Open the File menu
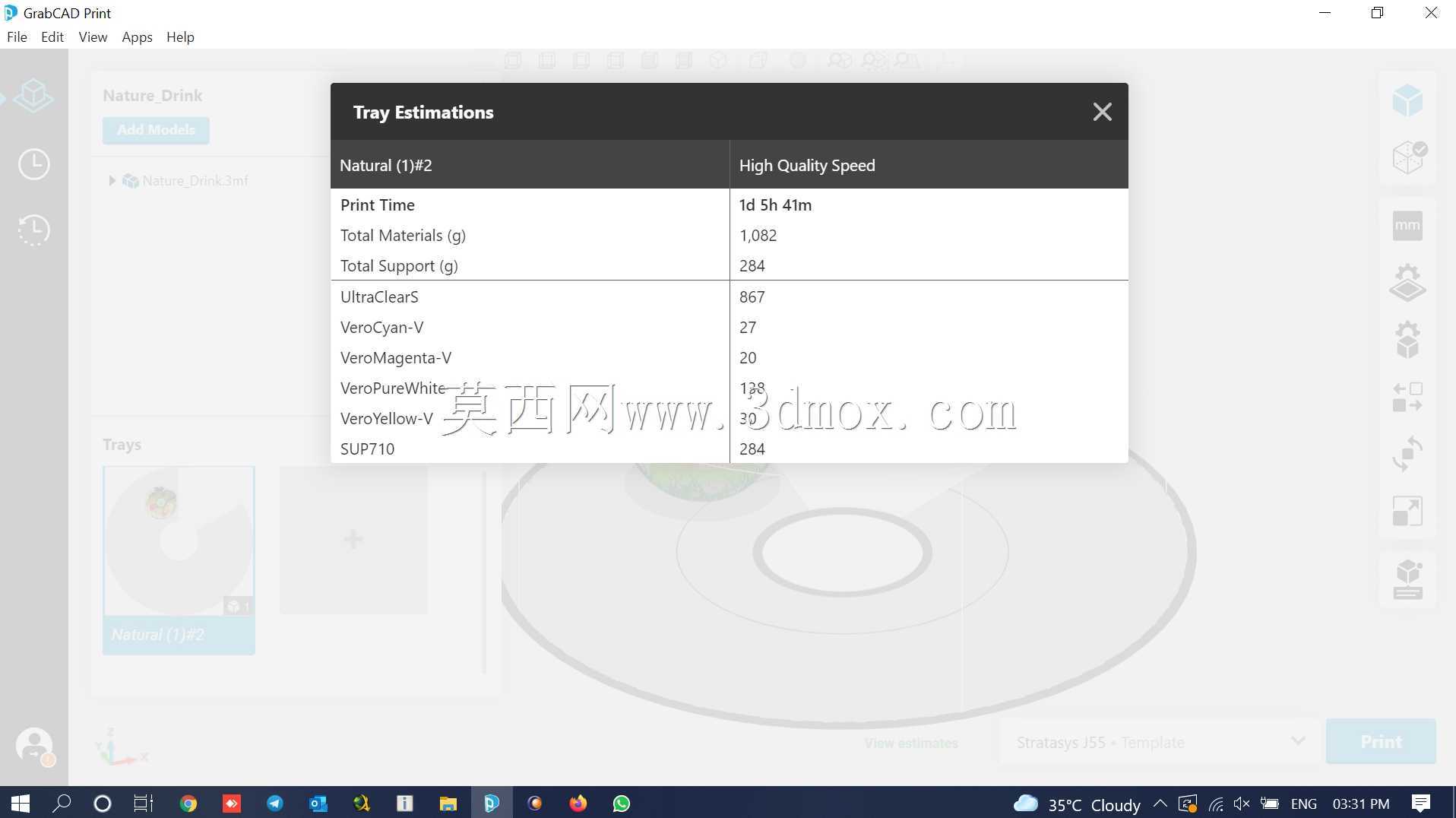1456x818 pixels. [x=17, y=36]
